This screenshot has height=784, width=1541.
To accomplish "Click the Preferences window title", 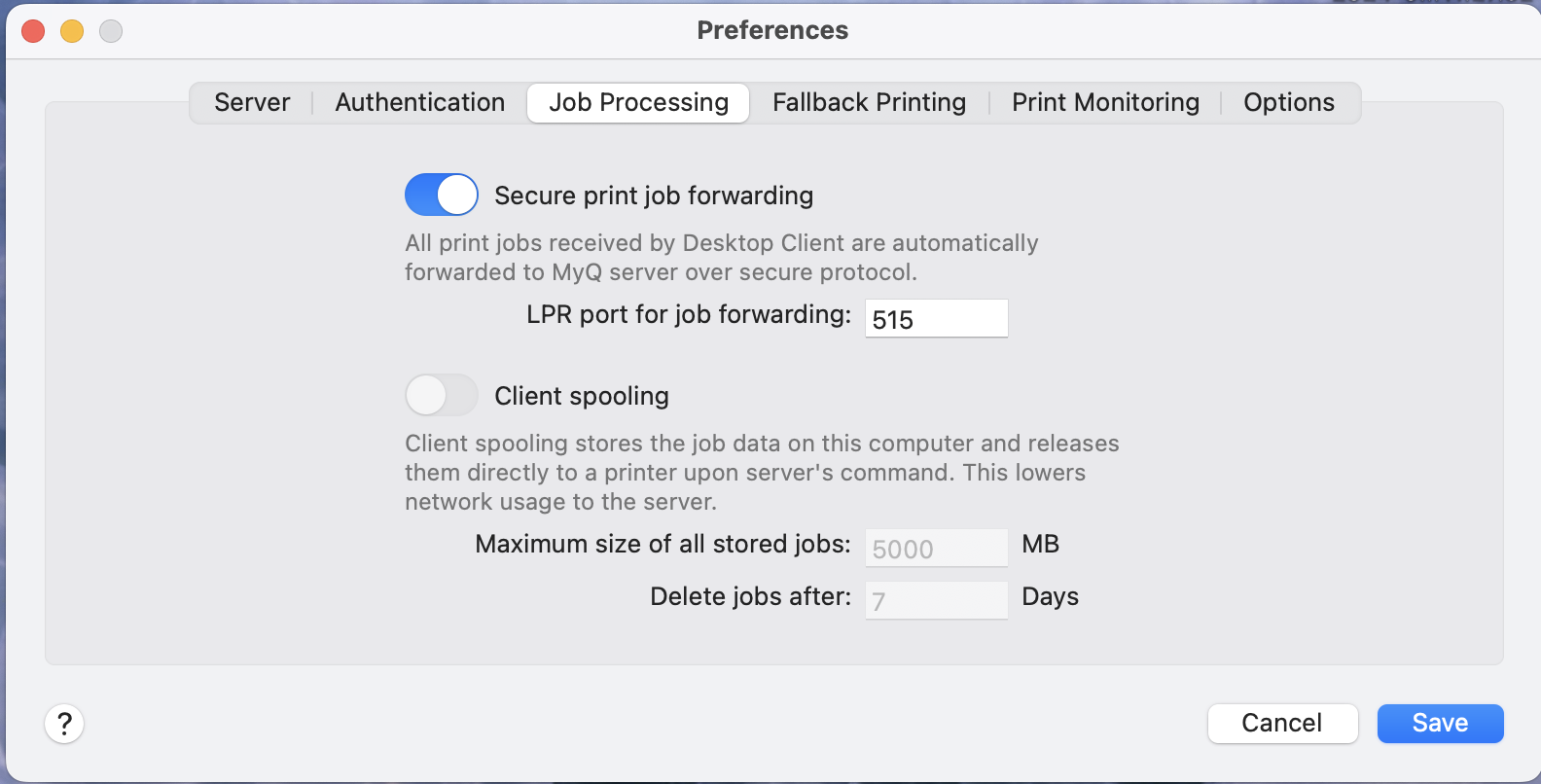I will coord(772,30).
